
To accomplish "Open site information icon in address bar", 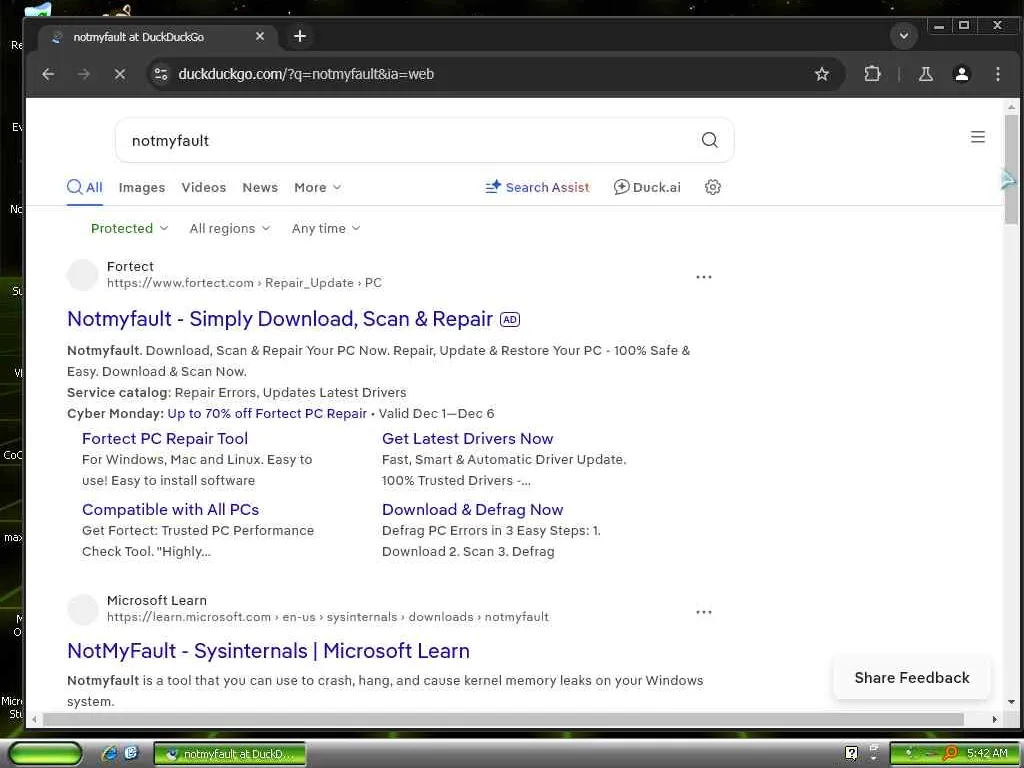I will click(161, 74).
